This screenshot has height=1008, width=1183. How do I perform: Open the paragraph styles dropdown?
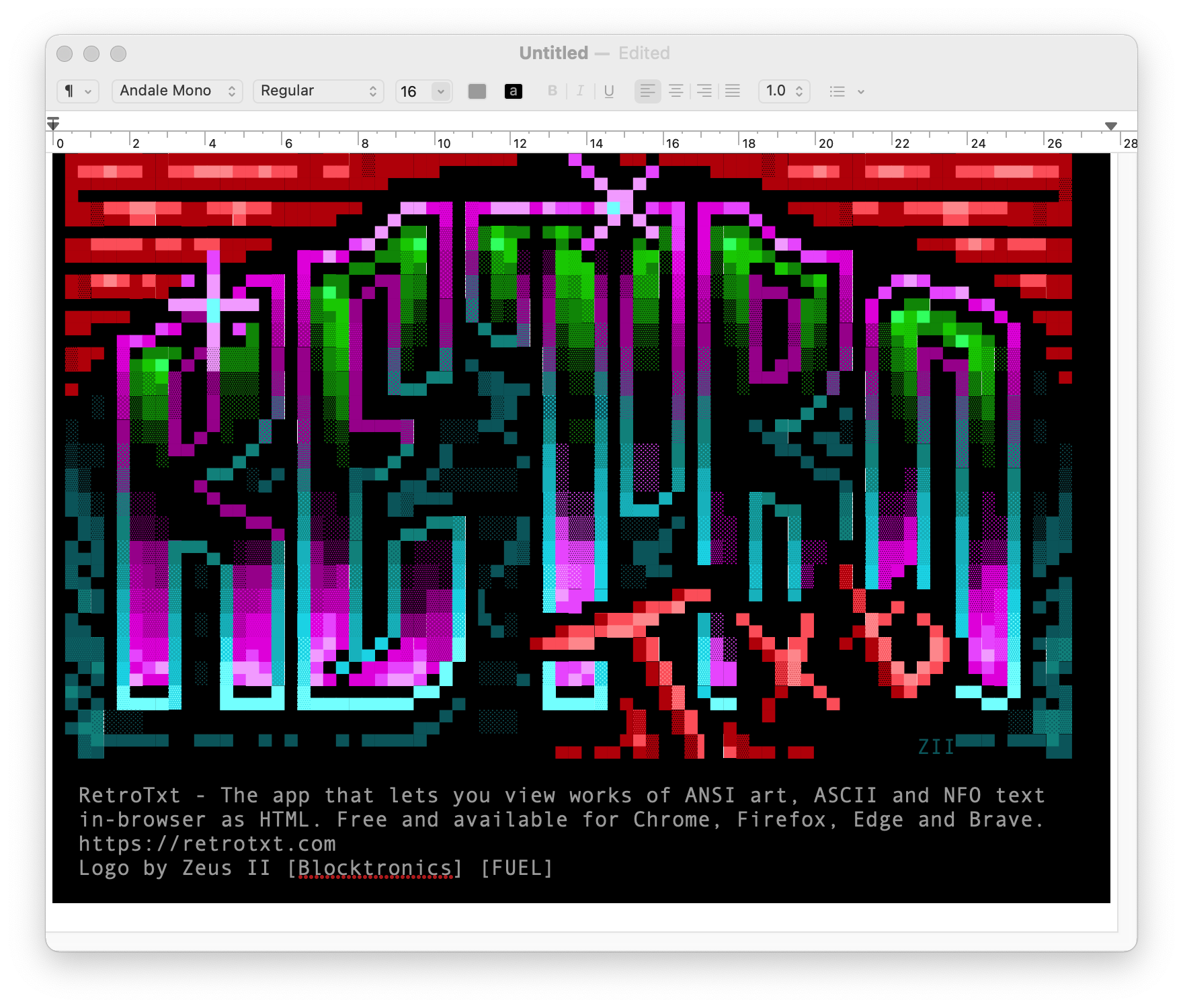[x=79, y=91]
